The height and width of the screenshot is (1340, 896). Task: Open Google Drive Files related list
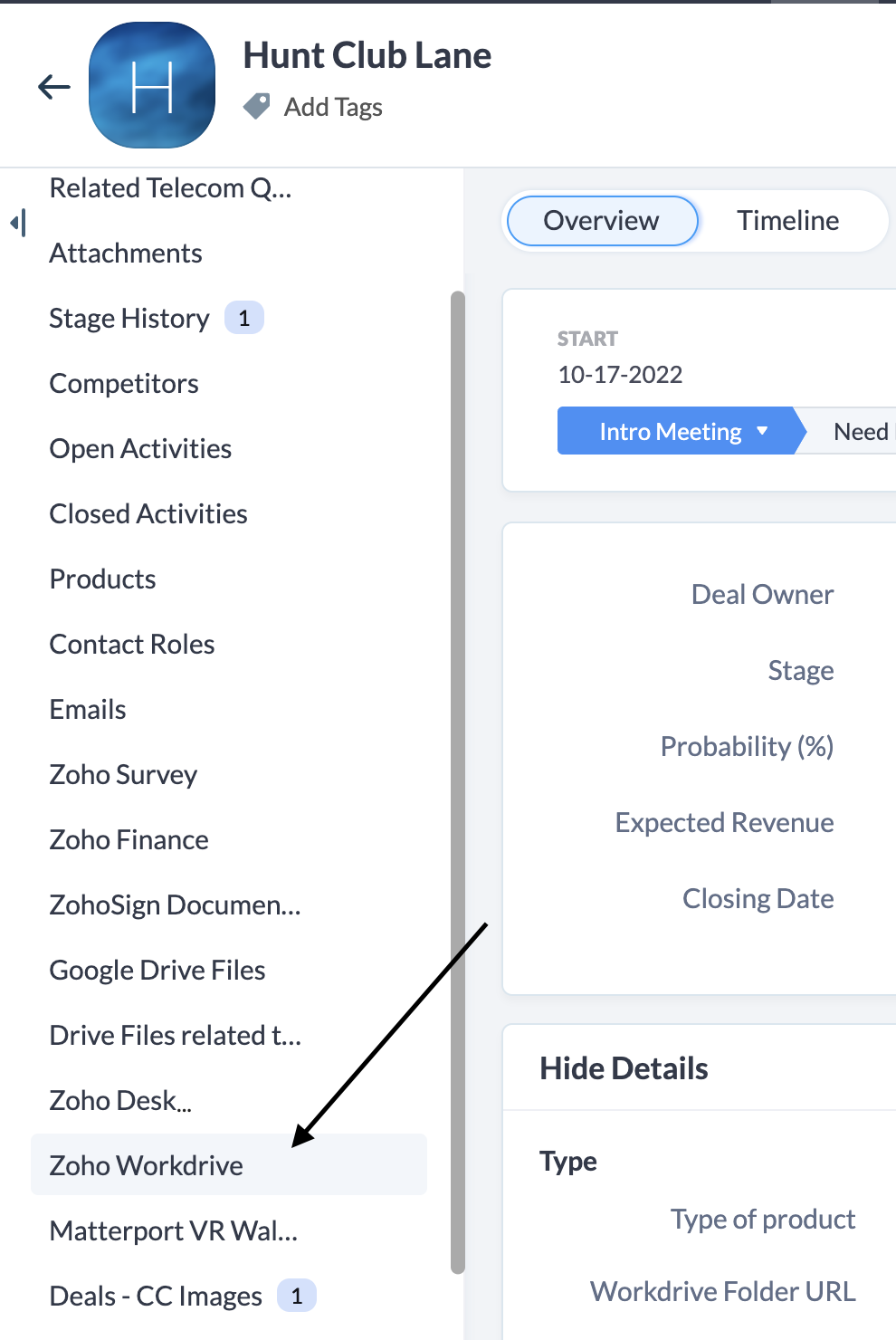(157, 971)
